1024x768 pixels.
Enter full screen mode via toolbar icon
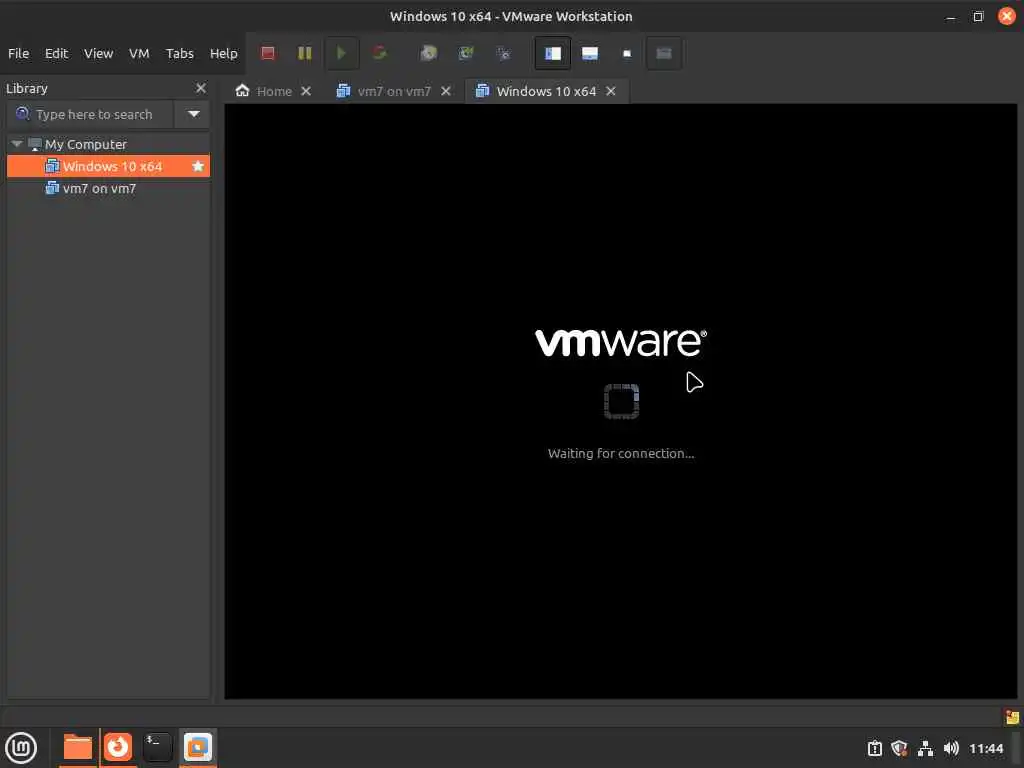627,54
